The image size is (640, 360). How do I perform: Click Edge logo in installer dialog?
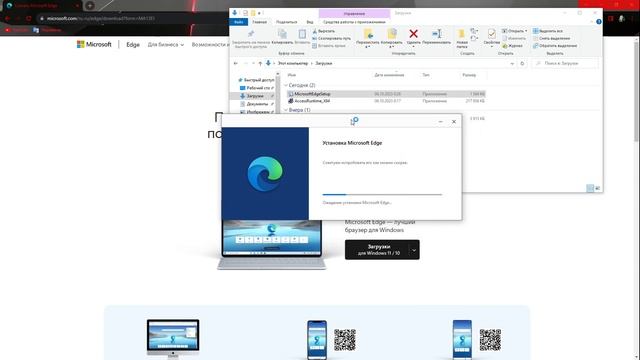265,173
